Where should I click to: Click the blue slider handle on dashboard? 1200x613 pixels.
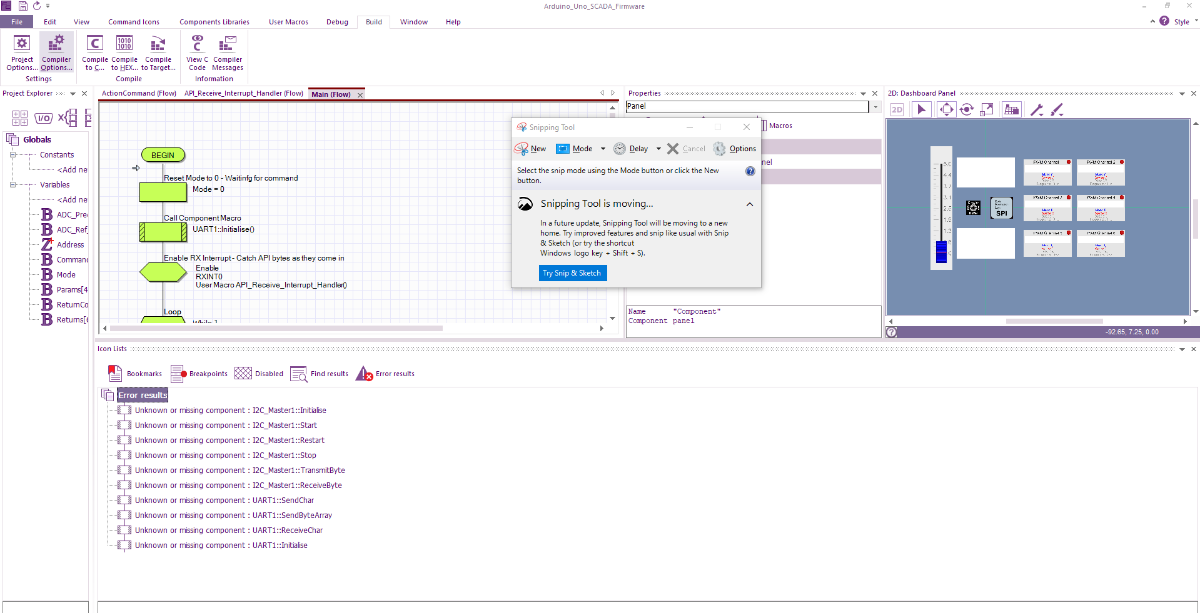tap(940, 252)
